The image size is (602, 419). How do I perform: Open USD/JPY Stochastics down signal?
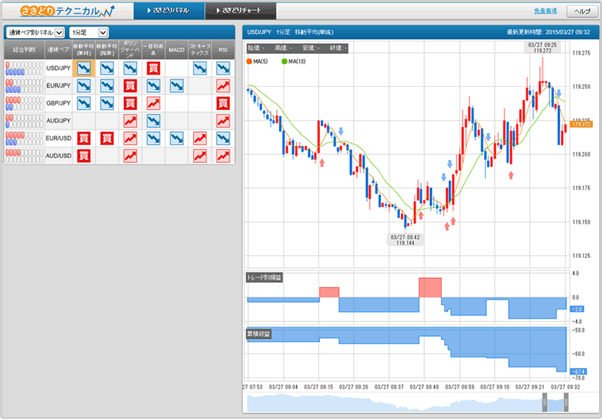click(x=200, y=68)
